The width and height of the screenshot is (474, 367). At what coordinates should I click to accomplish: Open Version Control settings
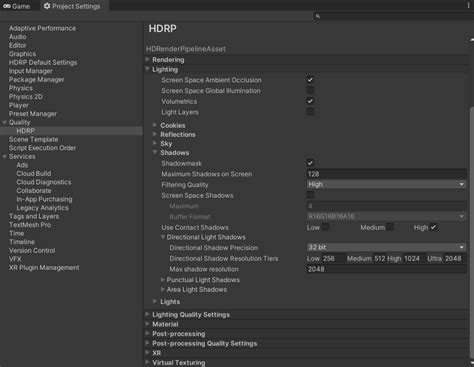32,250
